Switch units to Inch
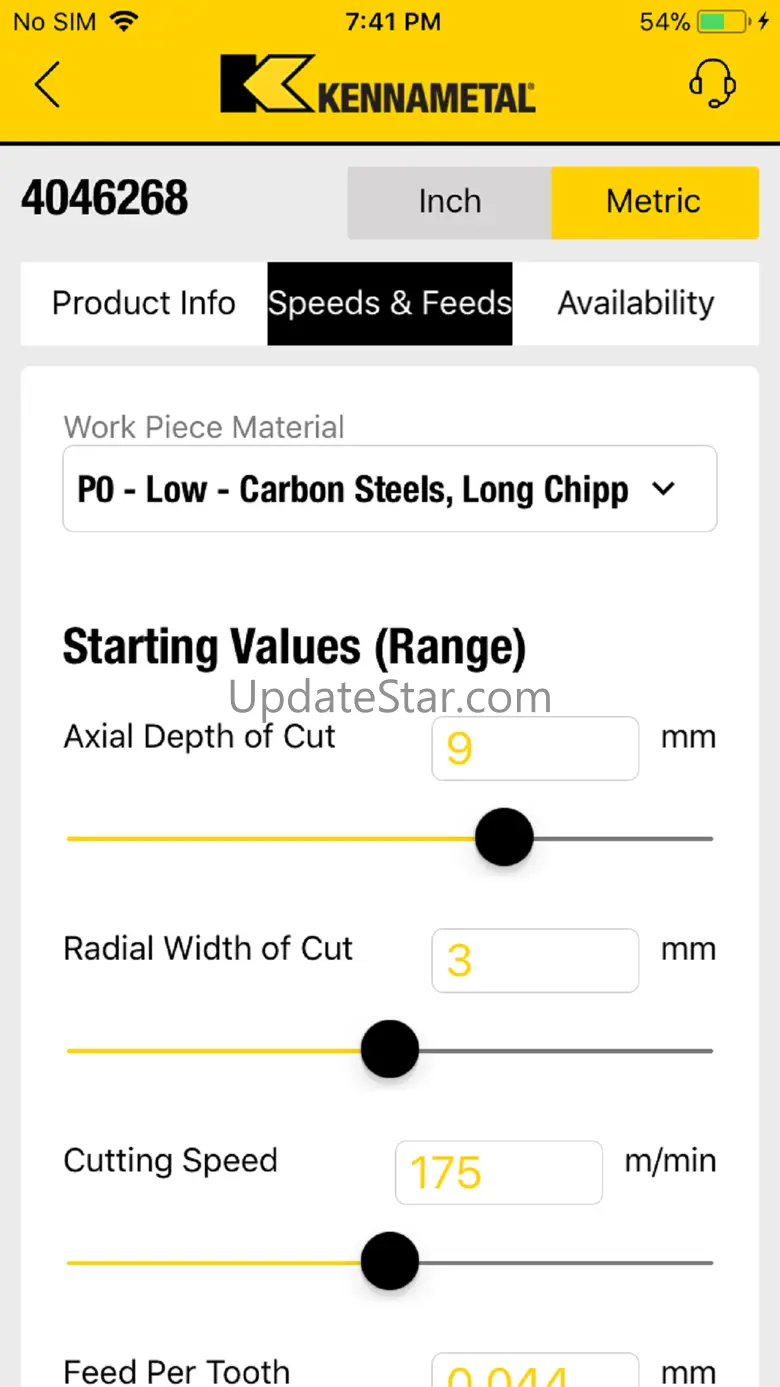Image resolution: width=780 pixels, height=1387 pixels. (450, 202)
